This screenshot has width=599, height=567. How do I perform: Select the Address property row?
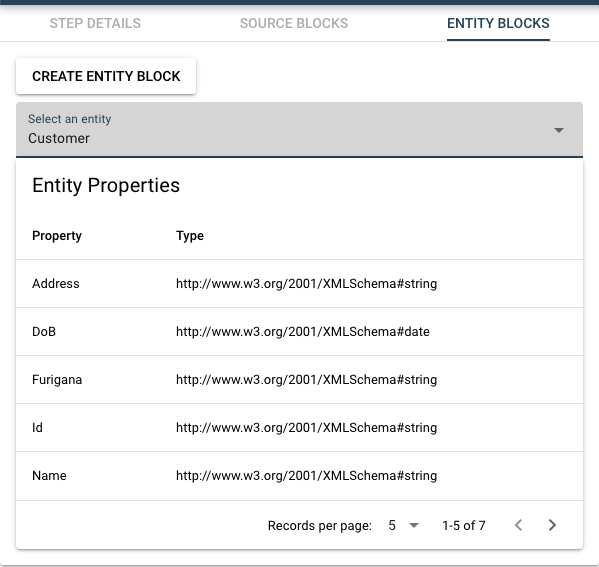point(300,284)
